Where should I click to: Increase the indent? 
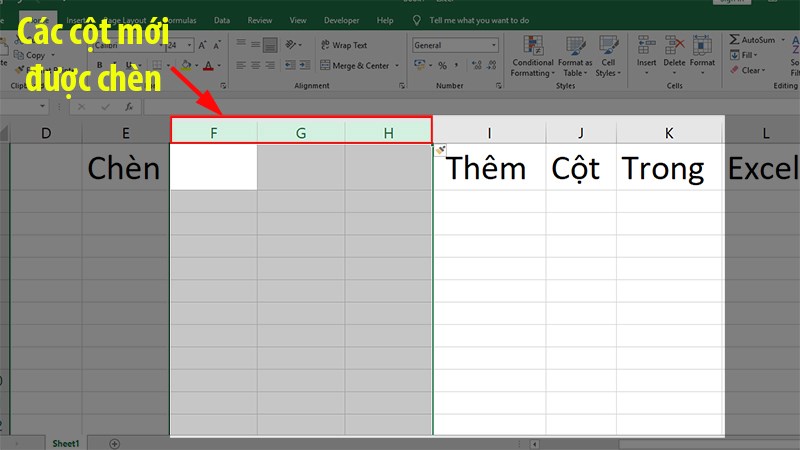tap(305, 65)
